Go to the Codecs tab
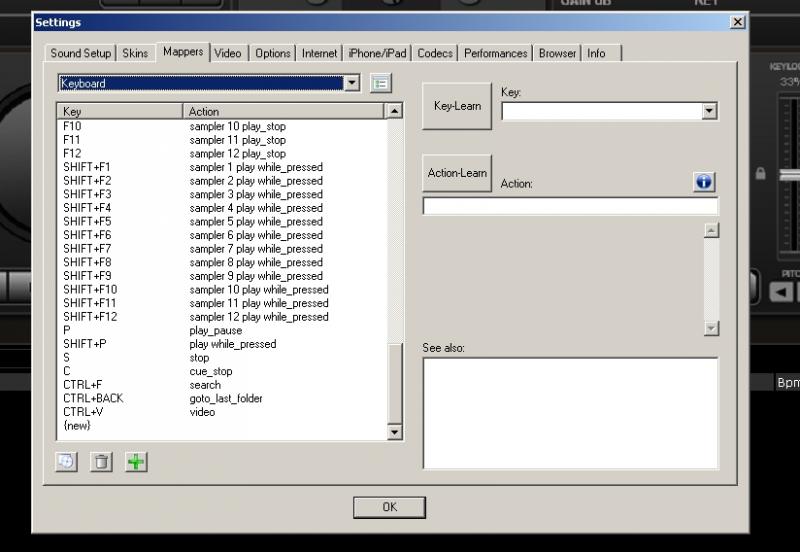Screen dimensions: 800x552 pos(435,53)
